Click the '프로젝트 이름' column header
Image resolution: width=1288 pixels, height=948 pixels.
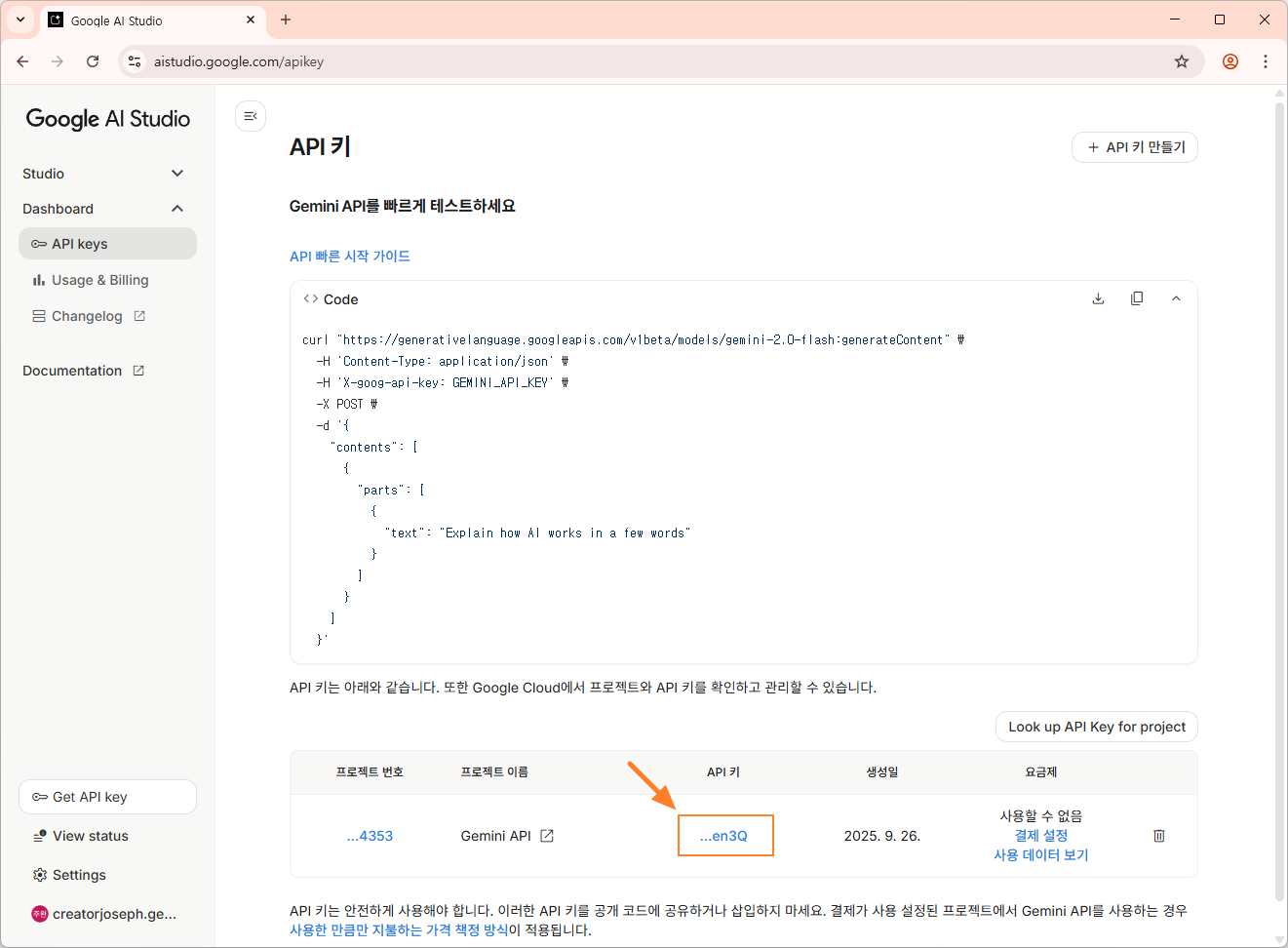click(494, 771)
